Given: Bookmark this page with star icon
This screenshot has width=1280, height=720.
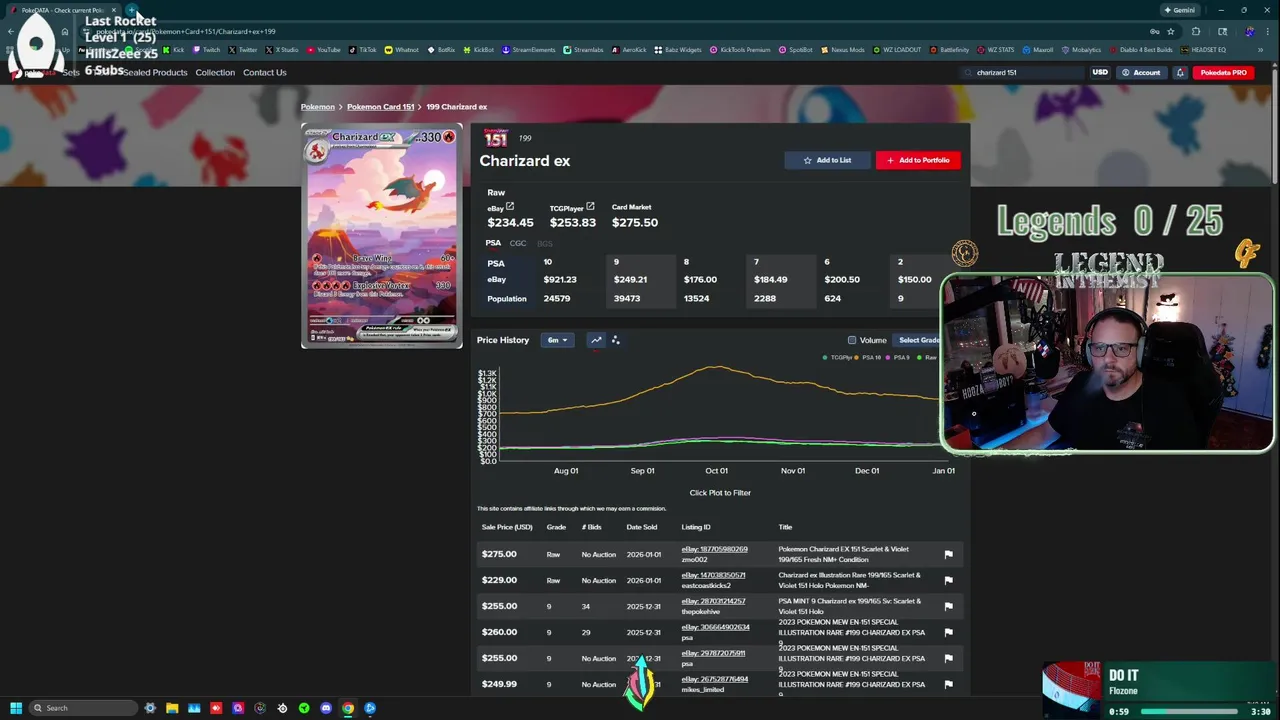Looking at the screenshot, I should tap(1170, 31).
